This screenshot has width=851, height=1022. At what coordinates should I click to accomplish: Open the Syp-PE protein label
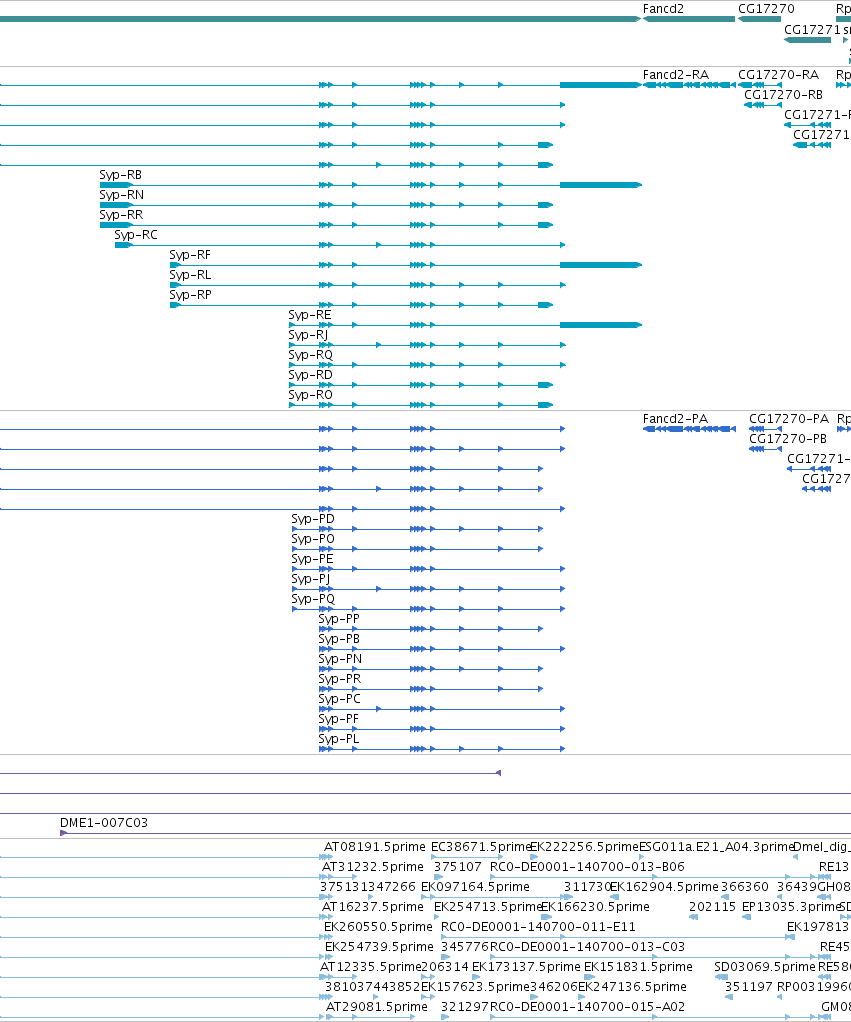[312, 559]
